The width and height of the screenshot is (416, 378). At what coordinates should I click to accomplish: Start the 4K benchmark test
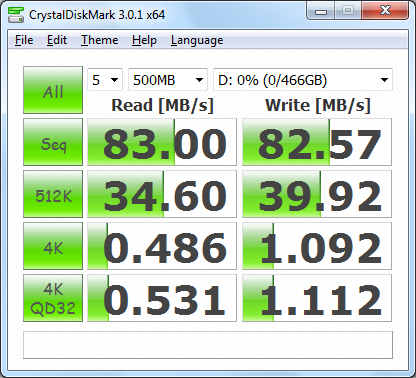pyautogui.click(x=53, y=246)
